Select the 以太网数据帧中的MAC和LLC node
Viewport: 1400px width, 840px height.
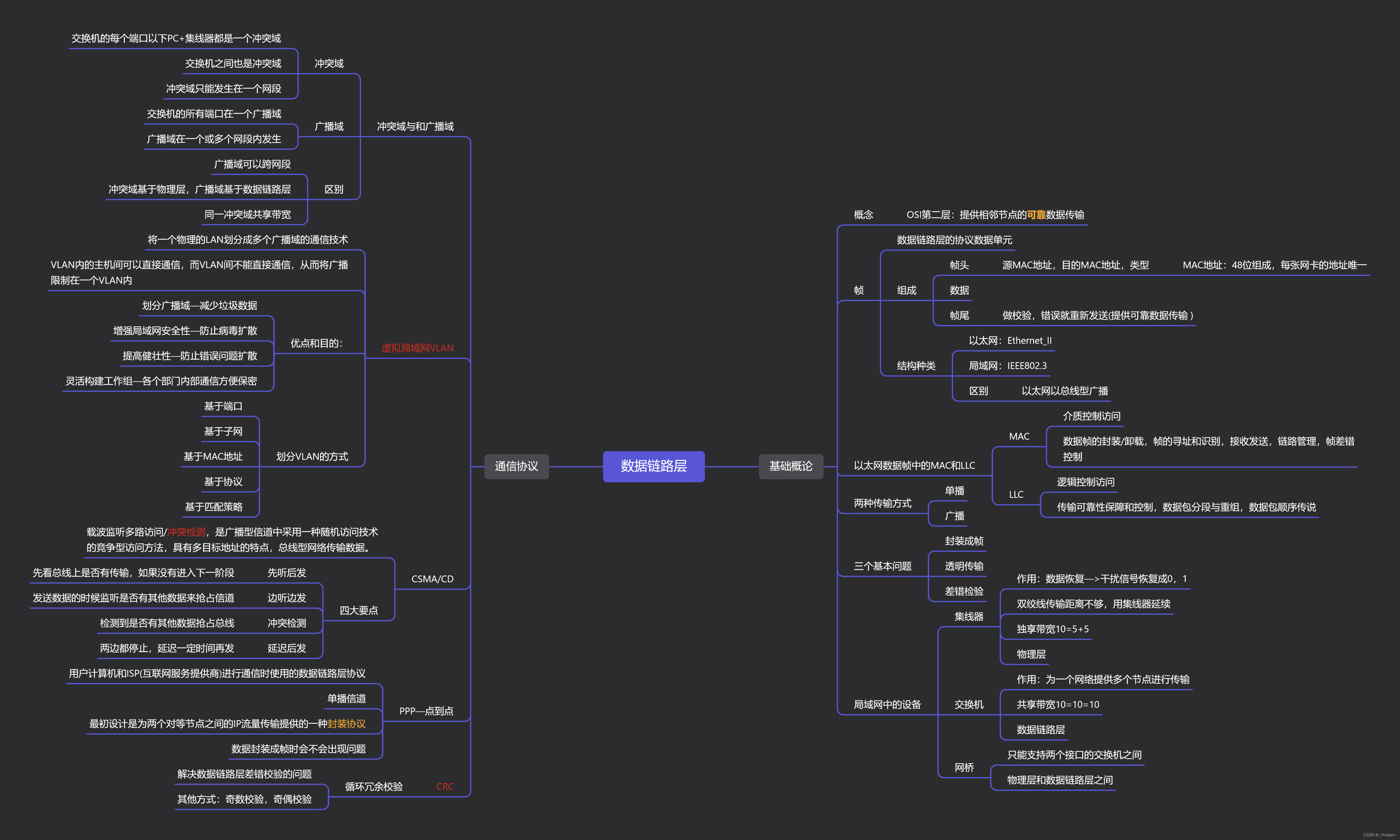(914, 465)
